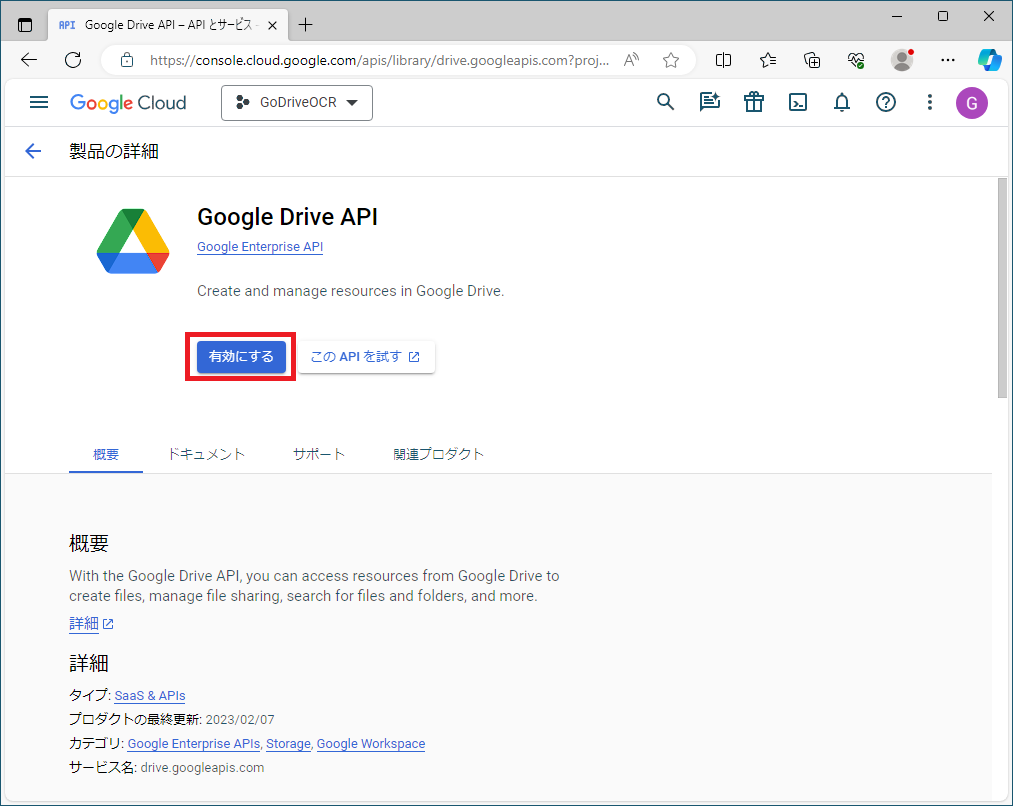Open the collections icon

point(812,60)
